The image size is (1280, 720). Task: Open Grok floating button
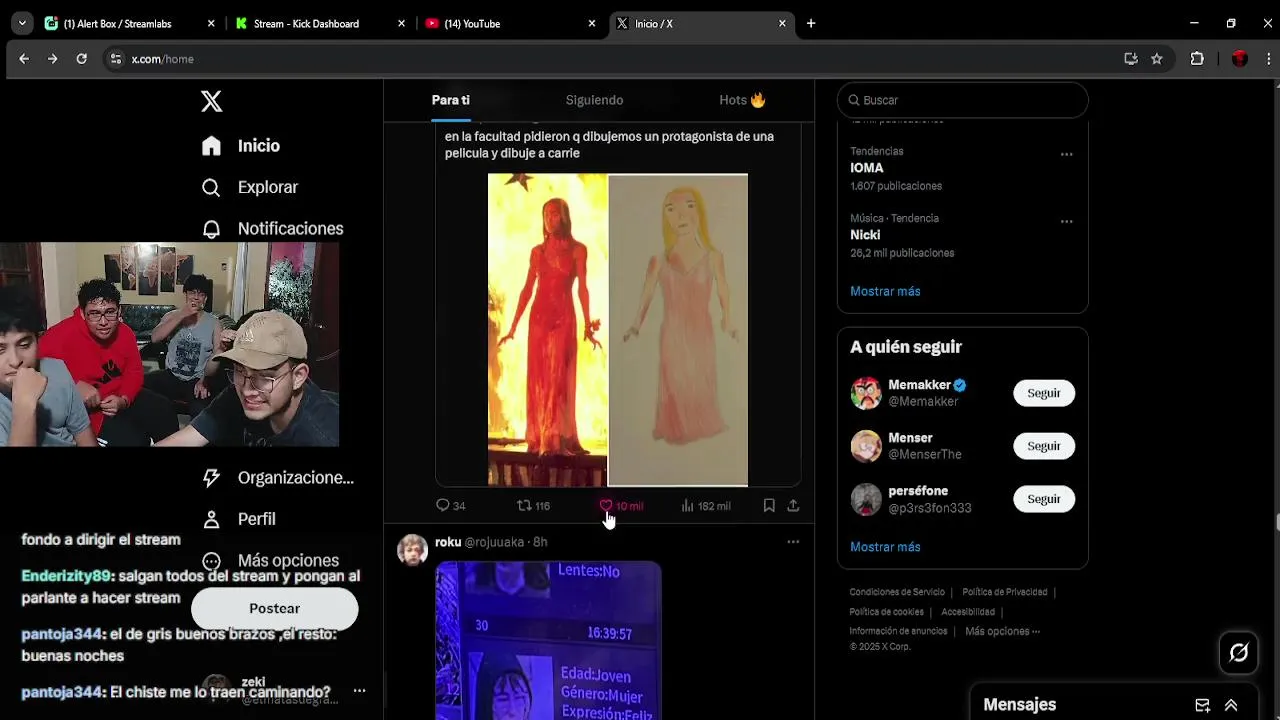[1239, 653]
